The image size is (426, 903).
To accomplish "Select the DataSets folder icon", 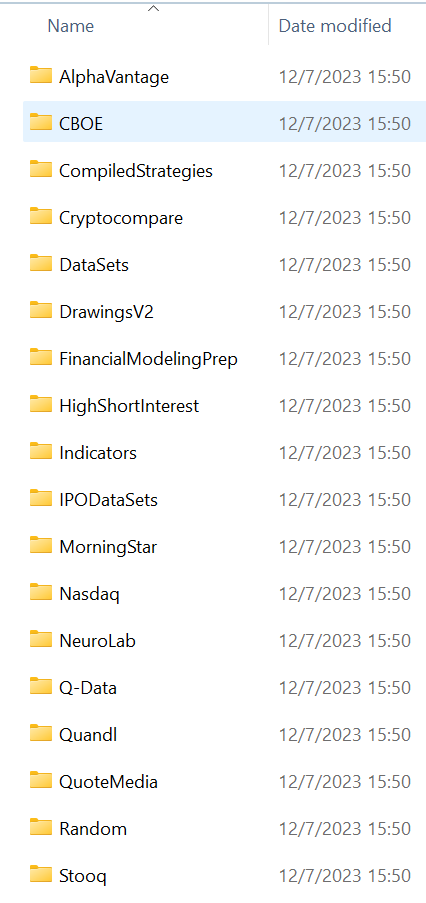I will pos(41,263).
